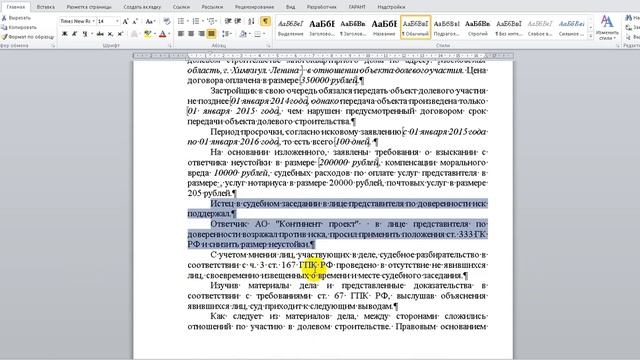Click the Find binoculars icon
The height and width of the screenshot is (360, 640).
coord(629,18)
